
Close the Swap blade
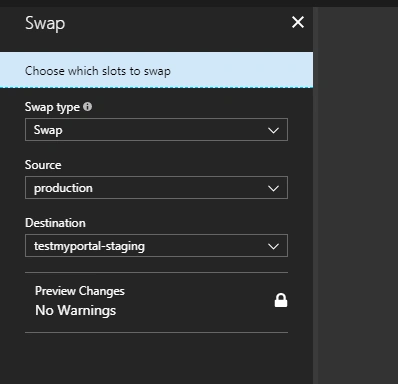[x=298, y=22]
